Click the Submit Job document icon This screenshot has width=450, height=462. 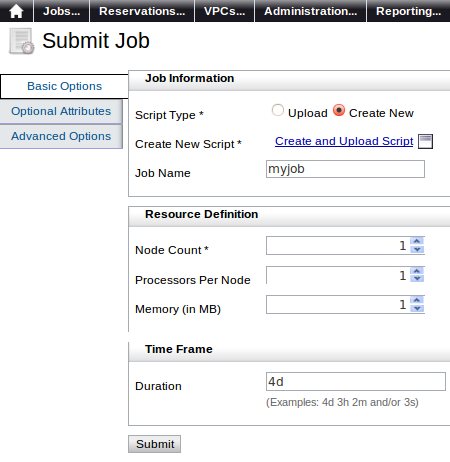click(21, 41)
